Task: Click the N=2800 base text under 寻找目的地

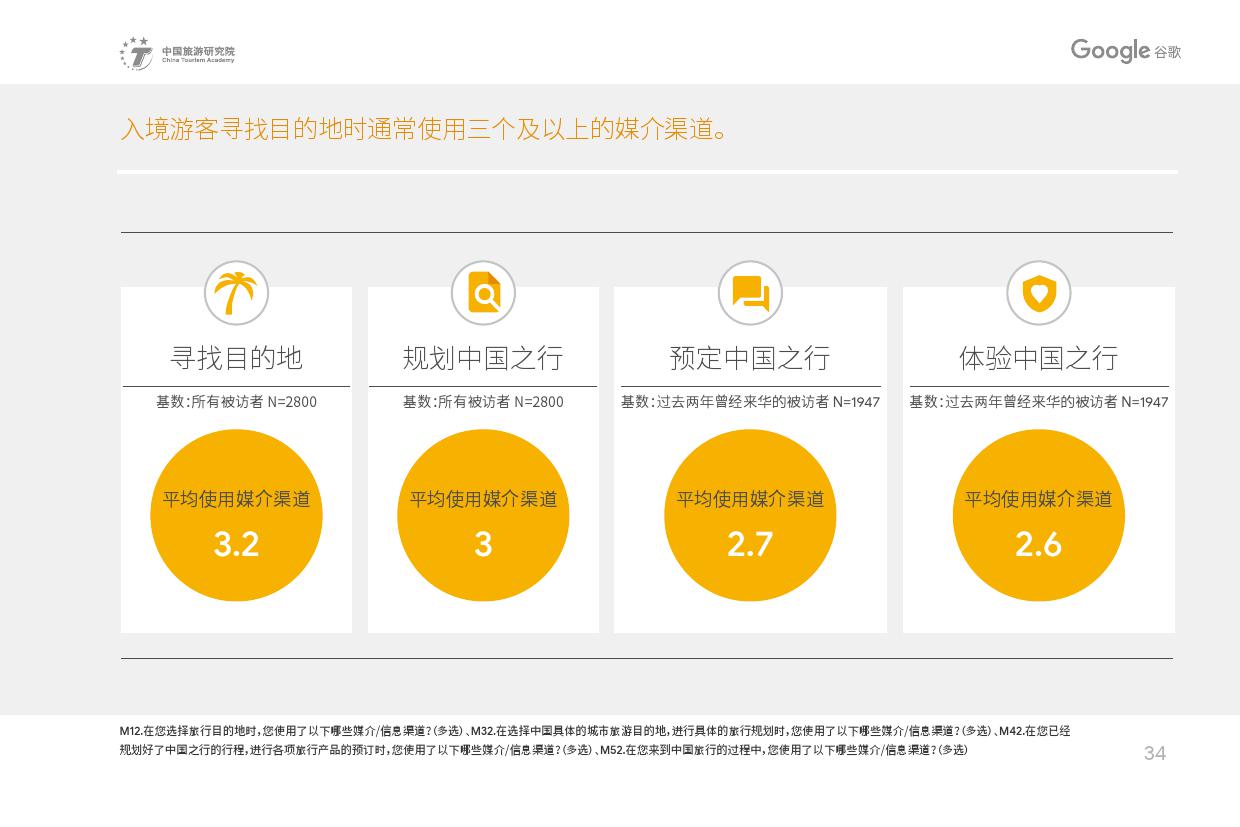Action: (237, 402)
